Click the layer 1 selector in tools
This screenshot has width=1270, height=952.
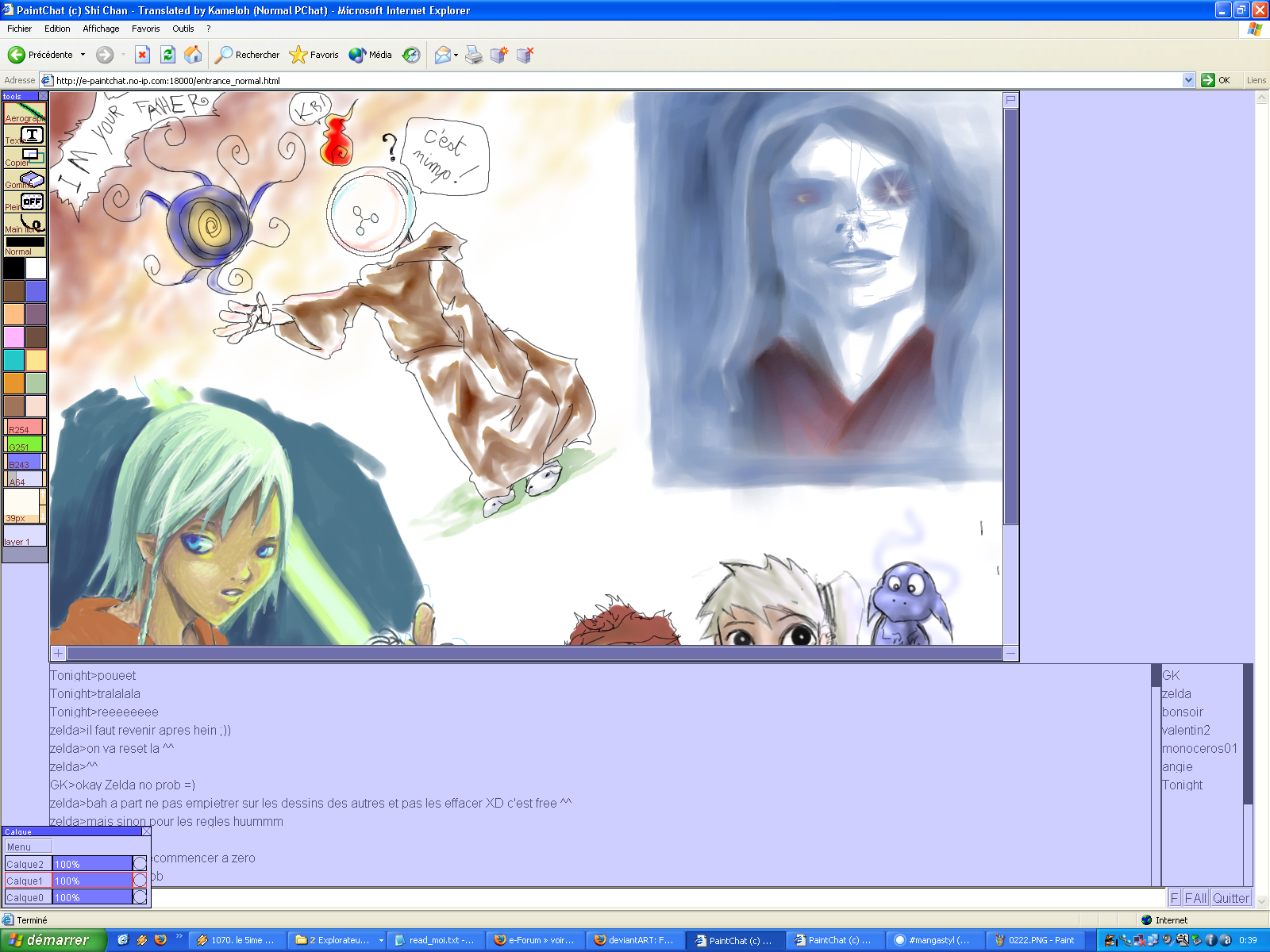pyautogui.click(x=25, y=535)
